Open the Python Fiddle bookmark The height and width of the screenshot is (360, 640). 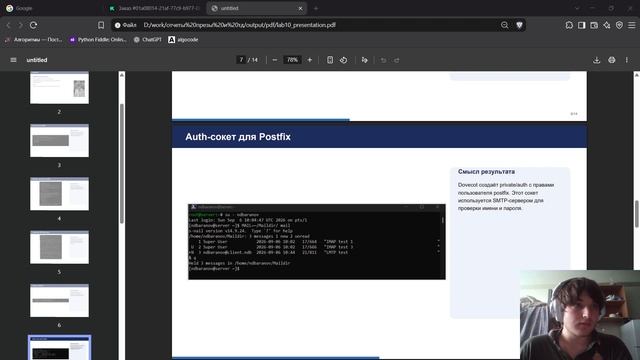tap(98, 40)
